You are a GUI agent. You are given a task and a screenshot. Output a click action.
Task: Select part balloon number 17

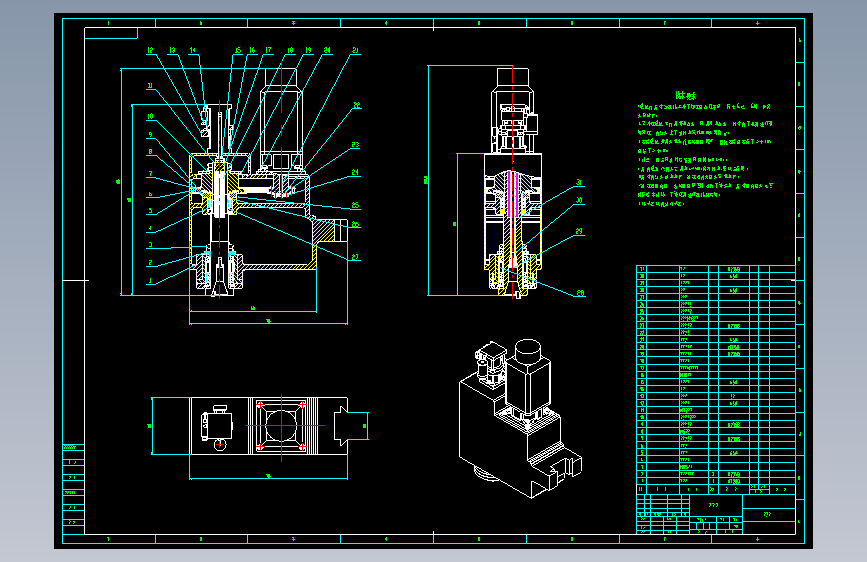[x=268, y=50]
